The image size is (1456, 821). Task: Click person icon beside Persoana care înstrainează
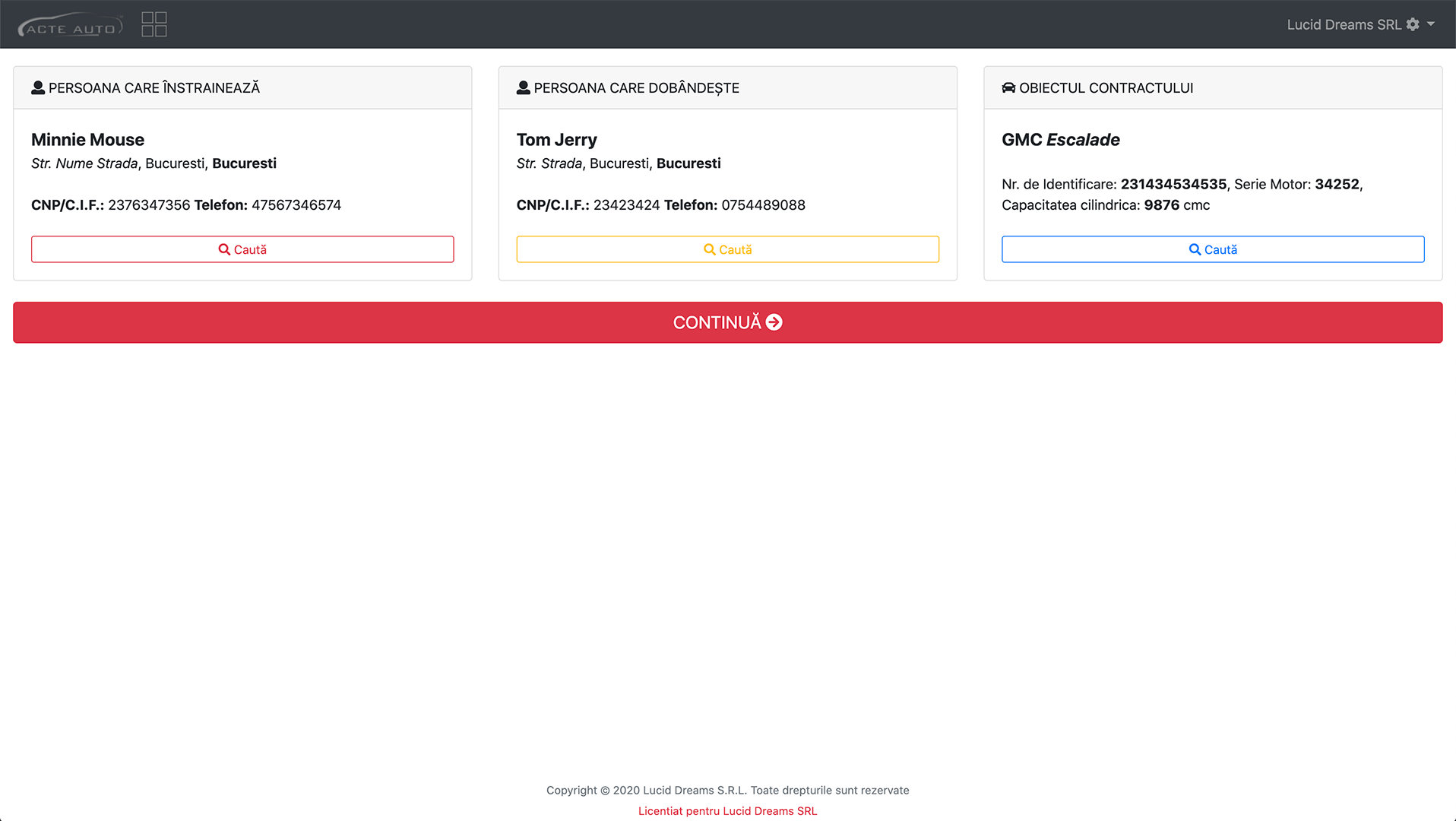[38, 87]
